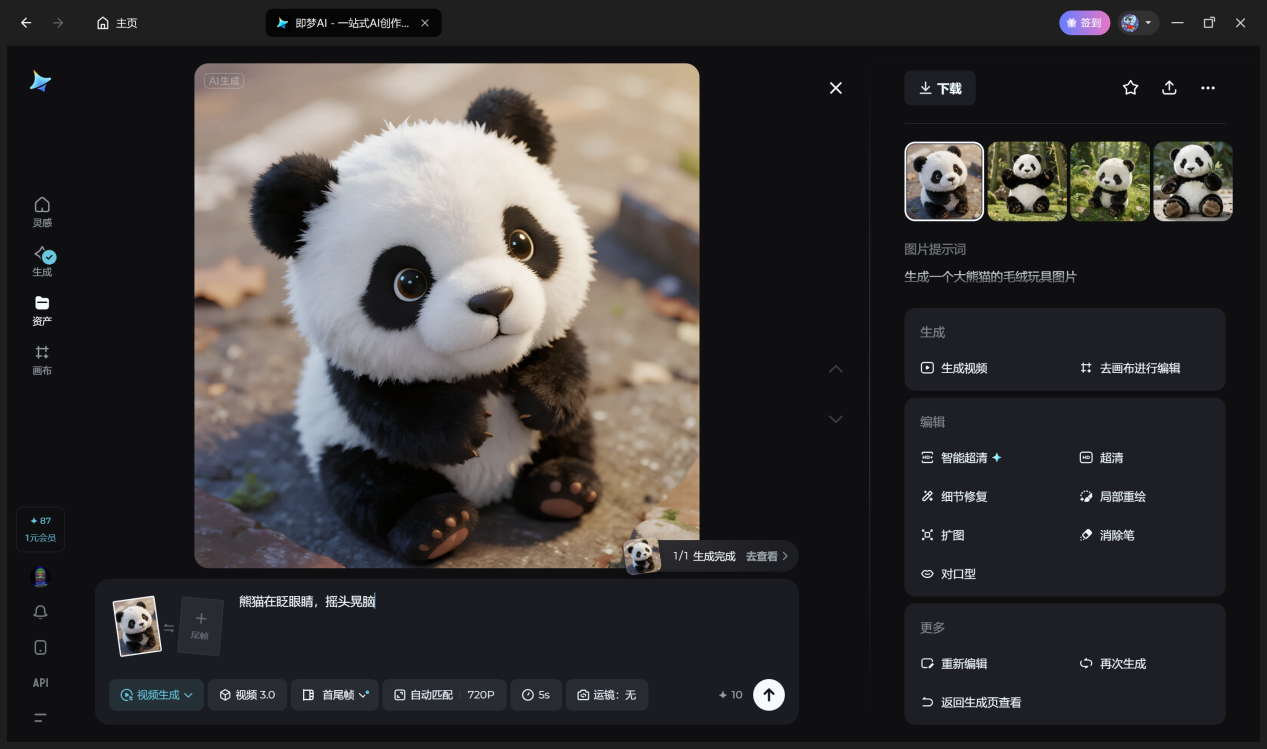This screenshot has width=1267, height=749.
Task: Set video duration via 5s option
Action: 536,695
